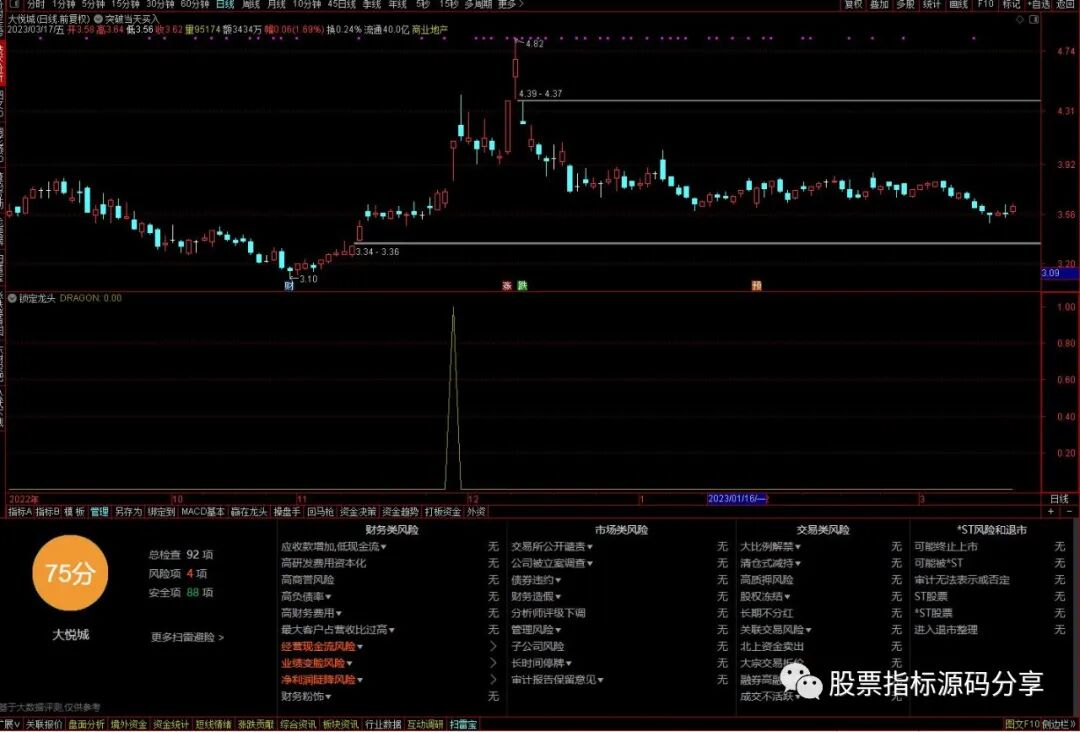Click the 返回 back button
Image resolution: width=1080 pixels, height=732 pixels.
(x=1065, y=4)
